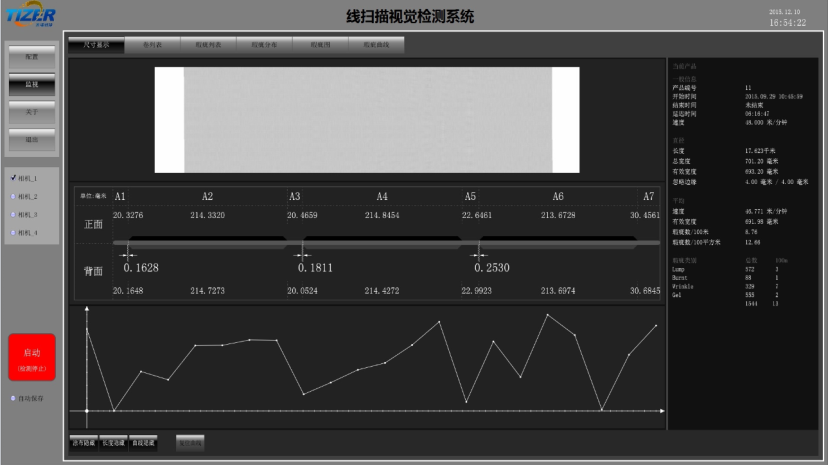828x465 pixels.
Task: Uncheck the 相机_1 camera checkbox
Action: pyautogui.click(x=13, y=178)
